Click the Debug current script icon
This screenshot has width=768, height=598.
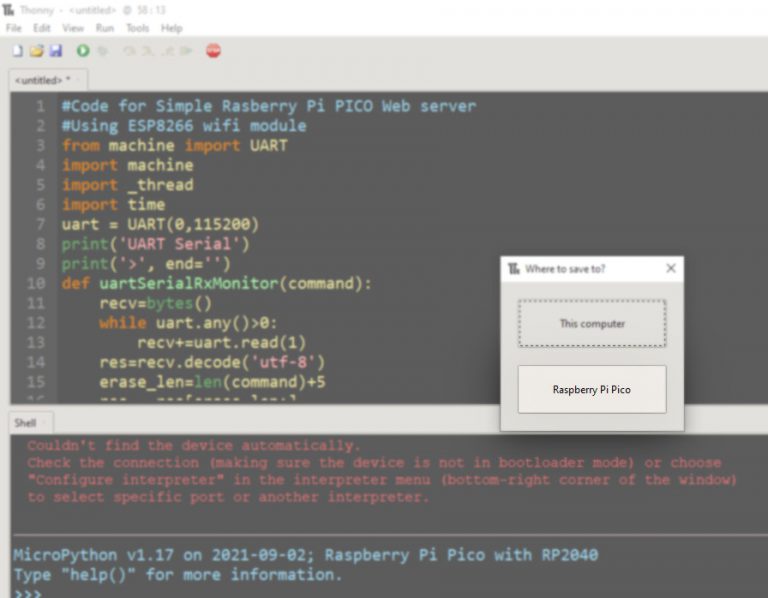pos(103,51)
